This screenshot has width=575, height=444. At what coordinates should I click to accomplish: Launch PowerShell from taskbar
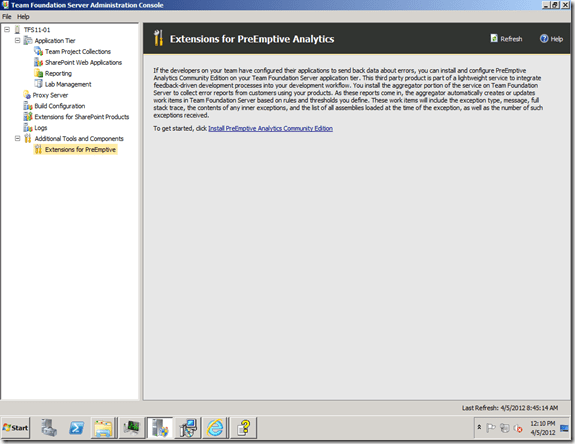pos(76,428)
